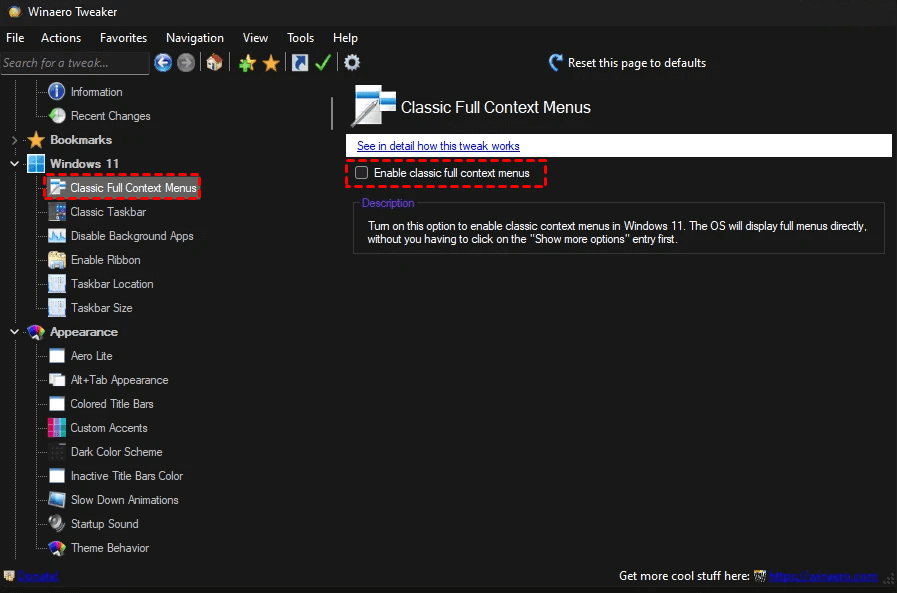
Task: Select Classic Full Context Menus tree item
Action: coord(122,188)
